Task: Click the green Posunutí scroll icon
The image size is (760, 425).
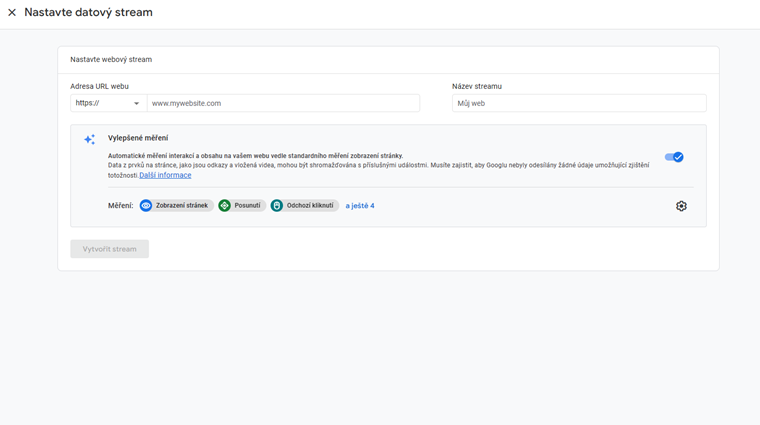Action: pyautogui.click(x=225, y=206)
